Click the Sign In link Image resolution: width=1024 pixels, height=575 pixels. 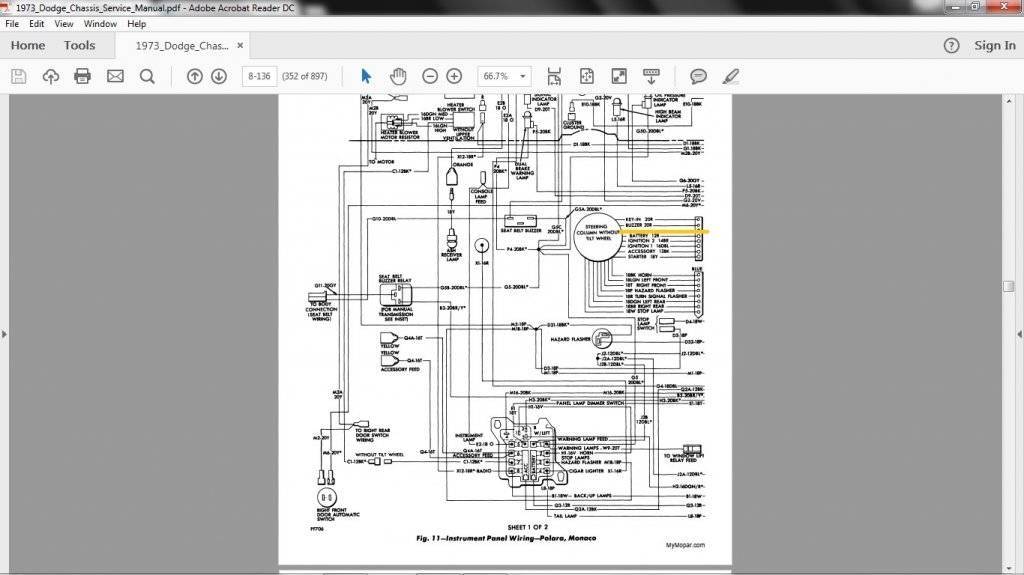click(994, 45)
